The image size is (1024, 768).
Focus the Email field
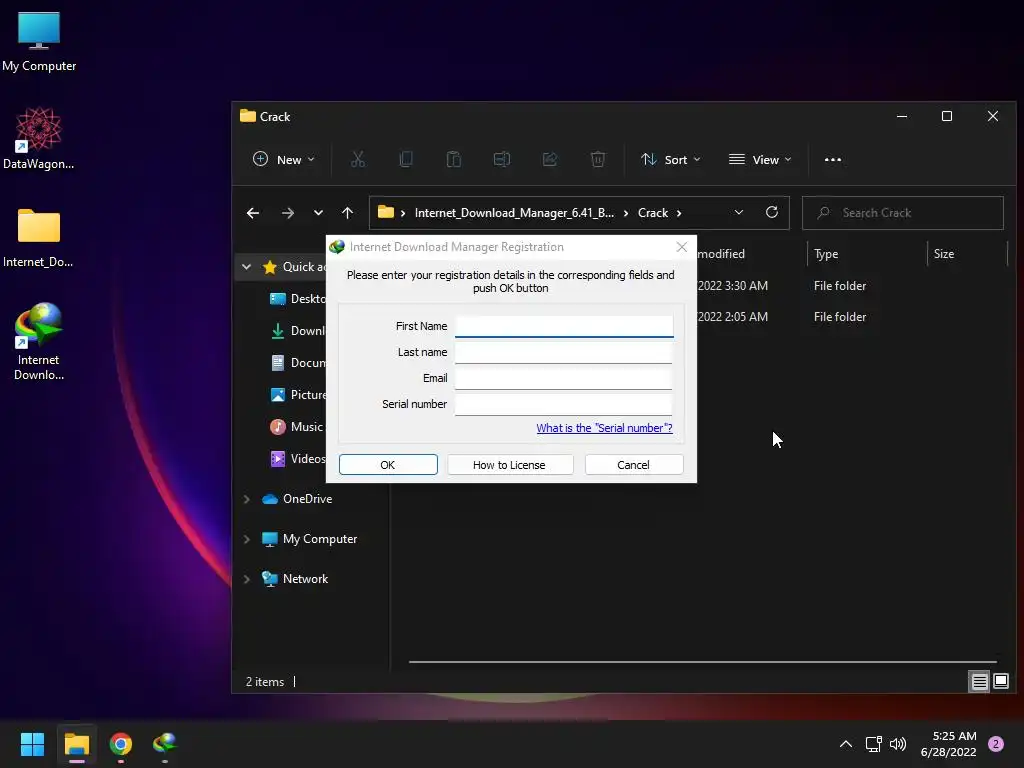pos(564,378)
